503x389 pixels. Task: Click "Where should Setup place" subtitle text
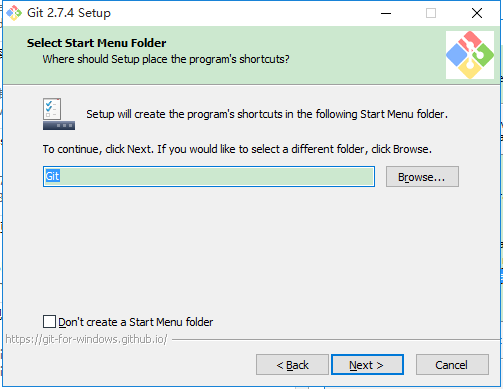[166, 59]
